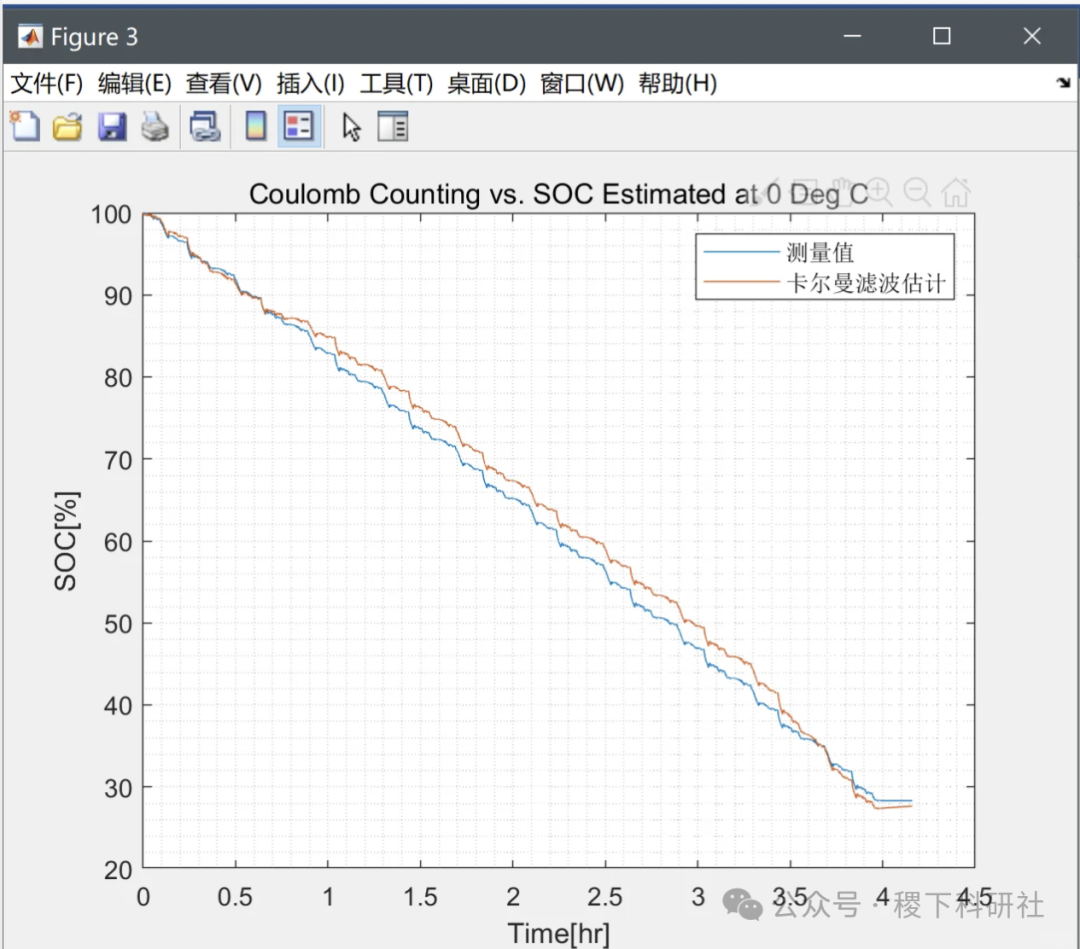
Task: Click the y-axis tick label 100
Action: [111, 215]
